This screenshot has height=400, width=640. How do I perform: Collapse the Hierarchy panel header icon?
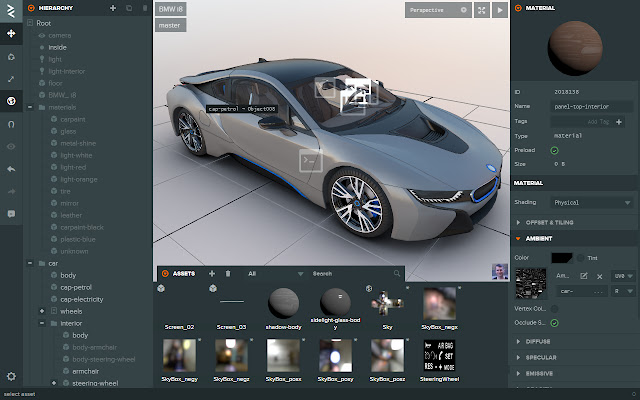[x=31, y=8]
